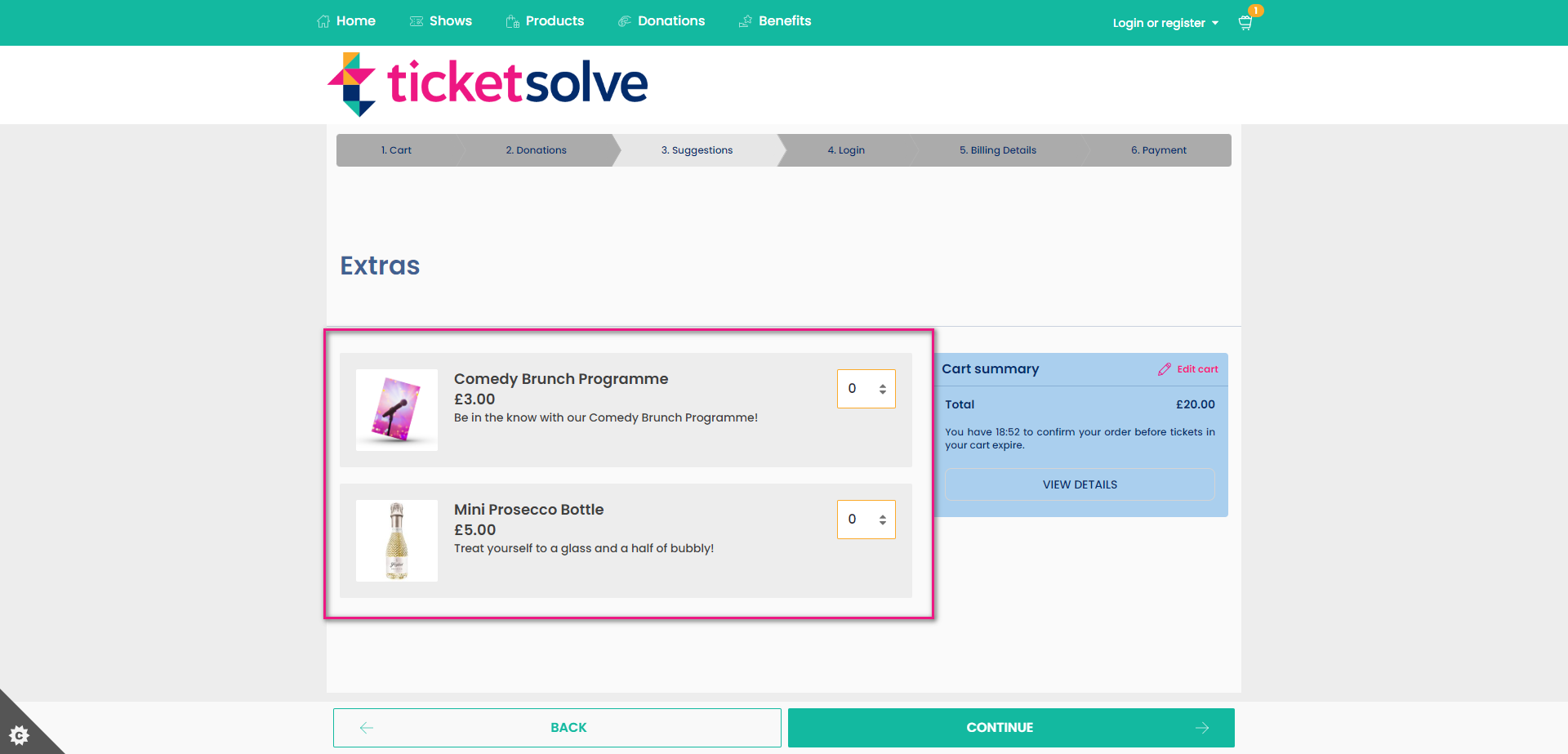The width and height of the screenshot is (1568, 754).
Task: Open the Comedy Brunch Programme quantity spinner
Action: 866,389
